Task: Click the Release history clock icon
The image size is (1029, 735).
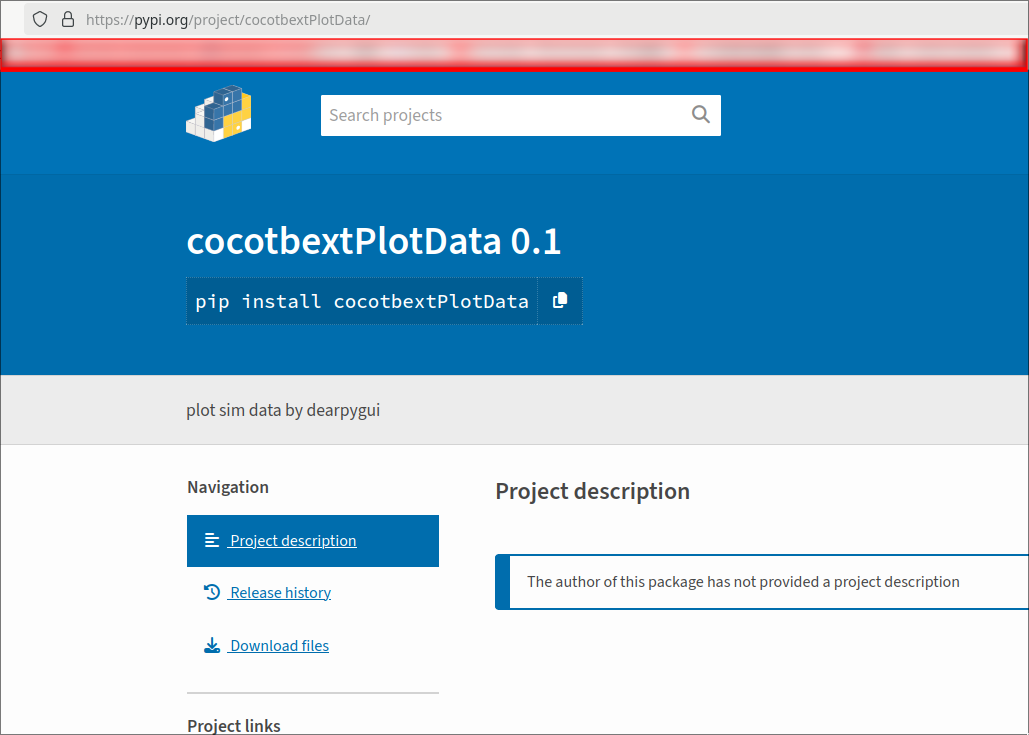Action: [x=211, y=592]
